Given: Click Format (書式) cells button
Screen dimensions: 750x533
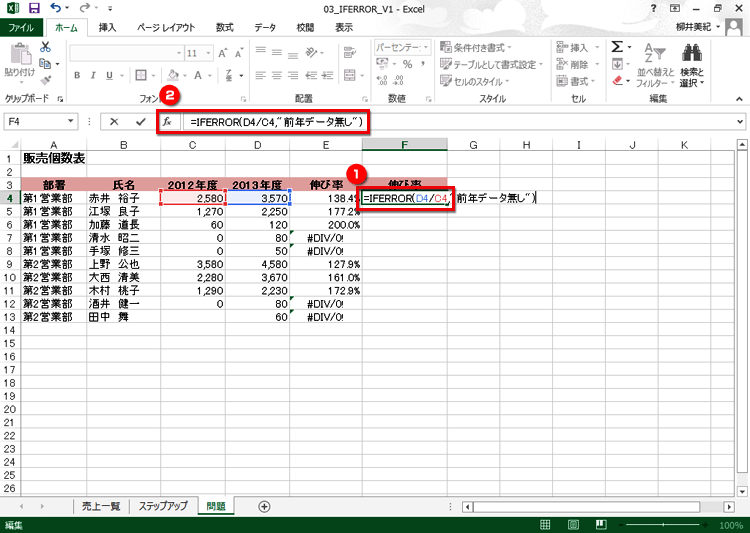Looking at the screenshot, I should 575,81.
